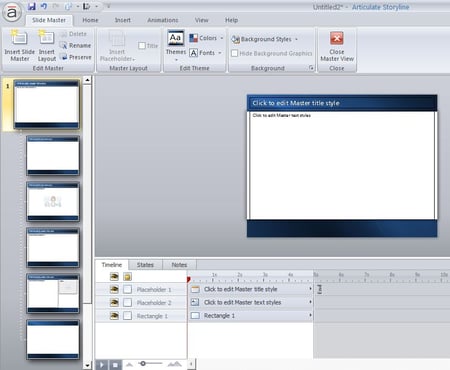
Task: Select the first layout thumbnail under the master
Action: click(x=53, y=156)
